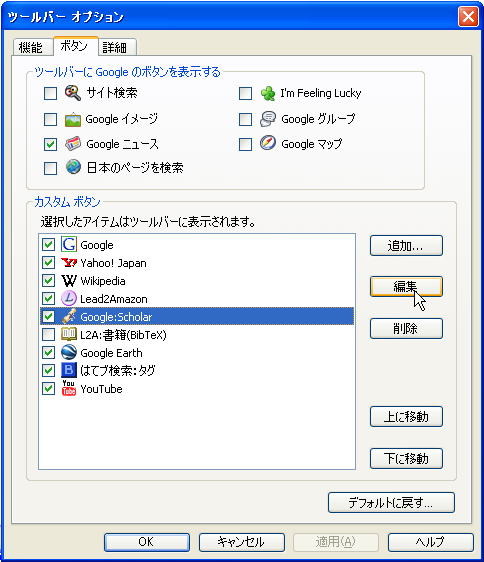Click the Google:Scholar icon

[68, 316]
